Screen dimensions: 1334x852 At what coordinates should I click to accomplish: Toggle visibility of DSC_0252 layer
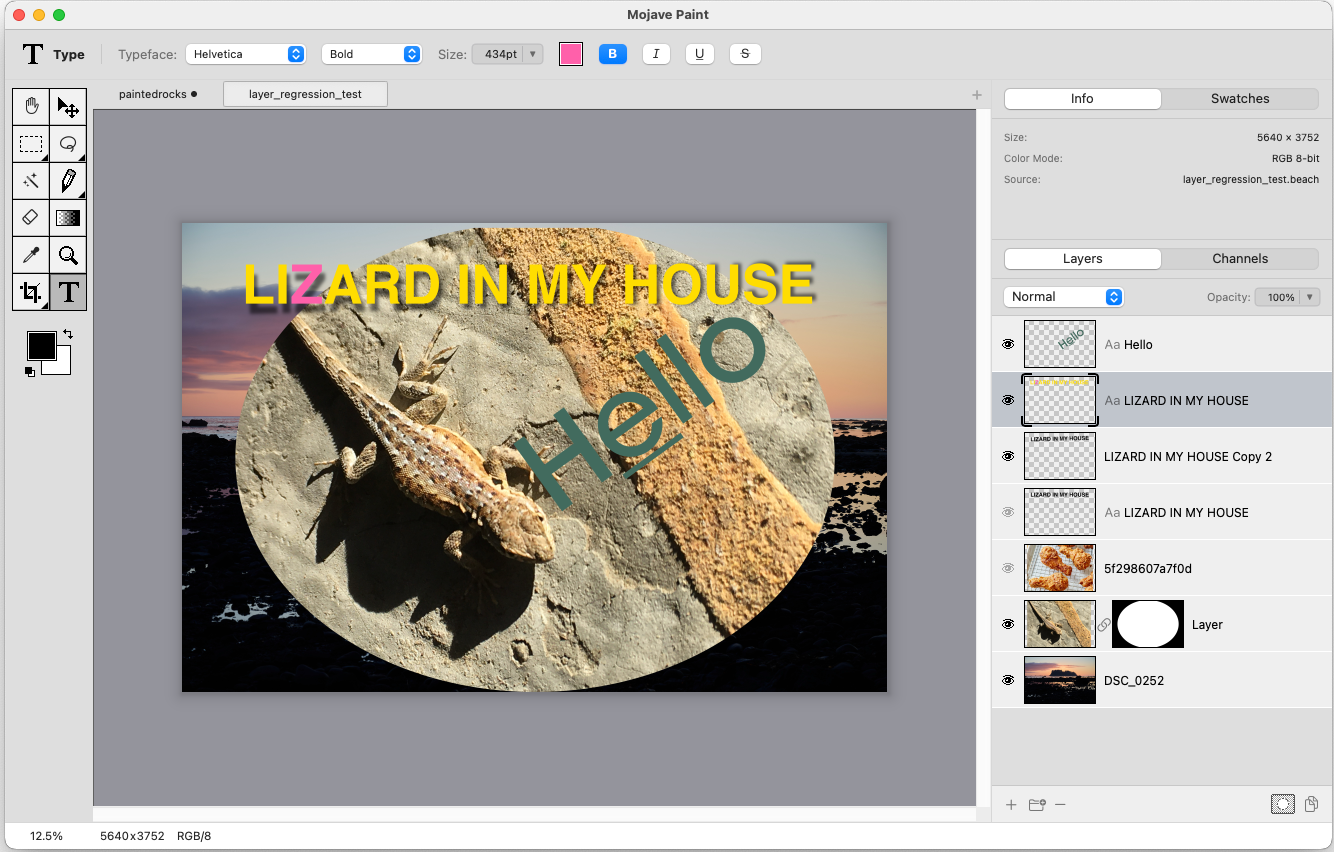(1008, 680)
